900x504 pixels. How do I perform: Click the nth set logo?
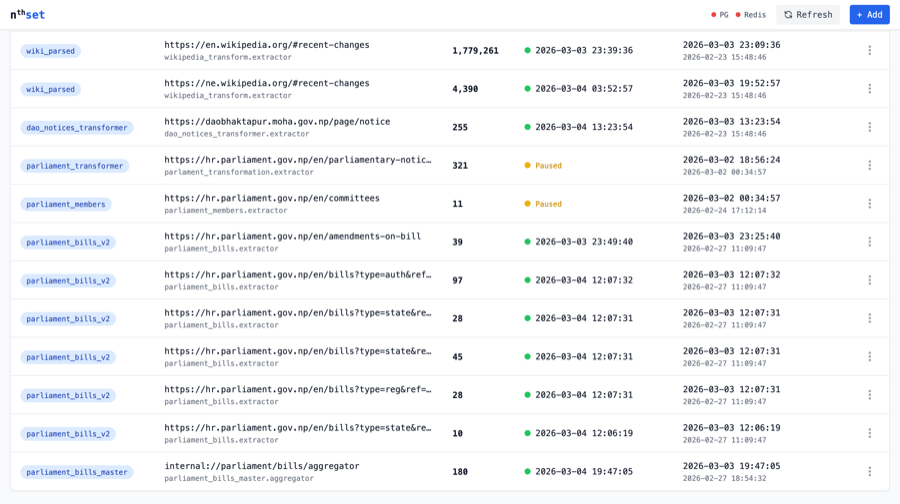click(27, 14)
